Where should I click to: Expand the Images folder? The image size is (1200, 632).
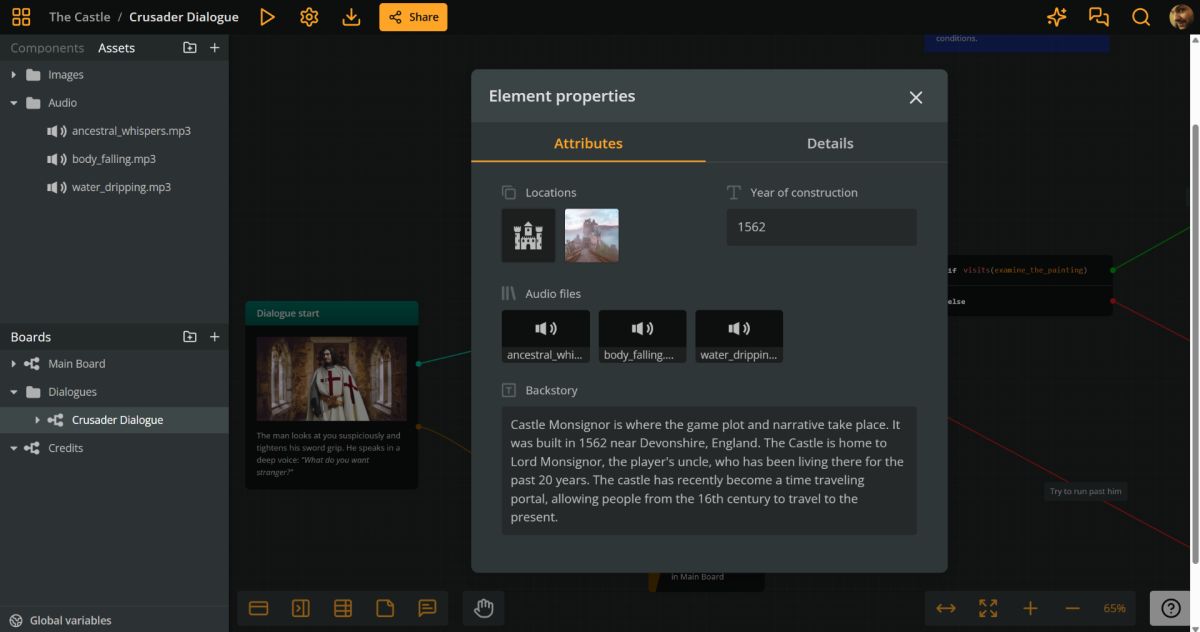click(x=13, y=75)
